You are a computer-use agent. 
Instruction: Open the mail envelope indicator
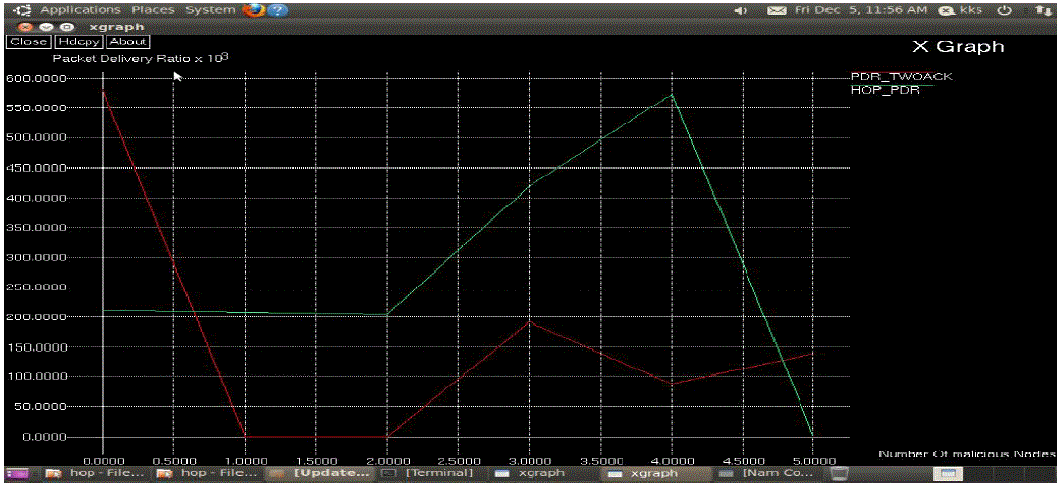777,11
